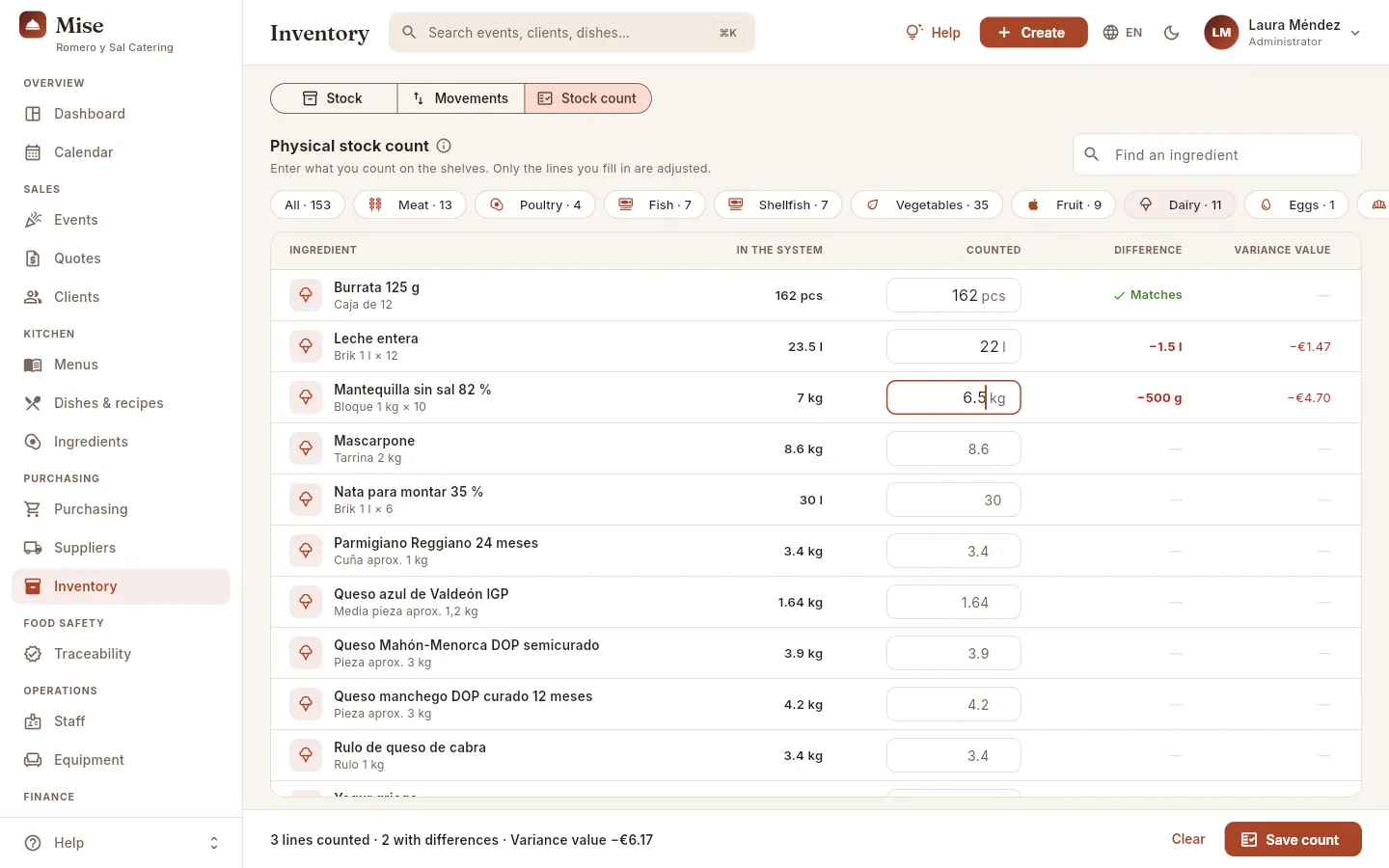Expand the sidebar Help menu chevrons

coord(214,843)
